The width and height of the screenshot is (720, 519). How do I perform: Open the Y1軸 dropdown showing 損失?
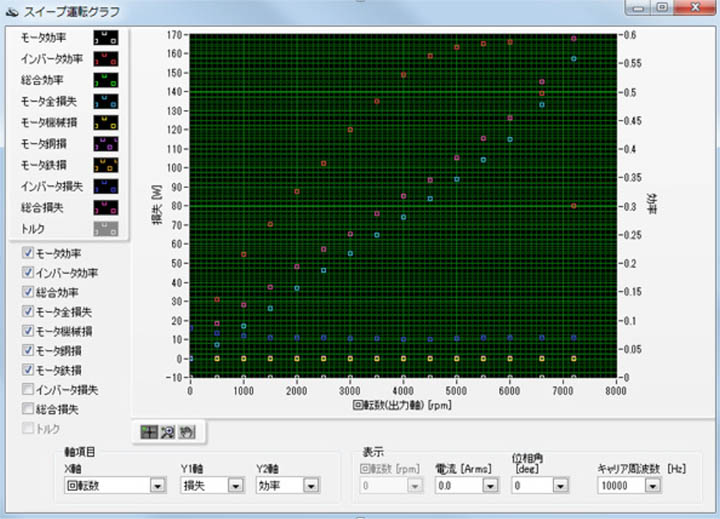click(236, 485)
